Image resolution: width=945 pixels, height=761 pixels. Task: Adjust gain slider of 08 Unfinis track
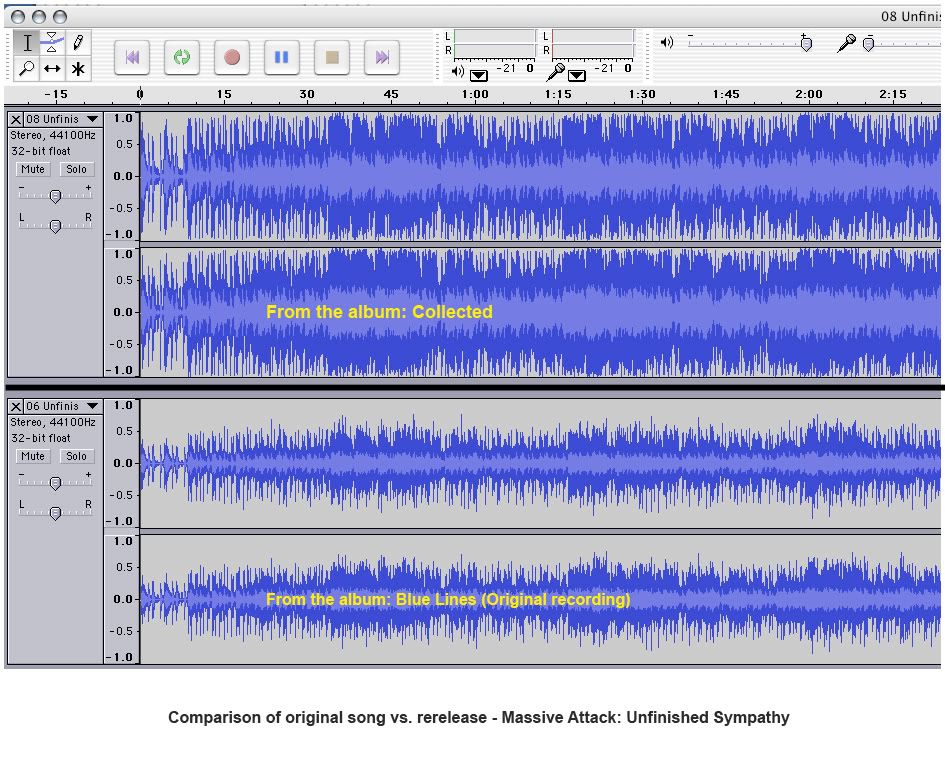[x=55, y=195]
